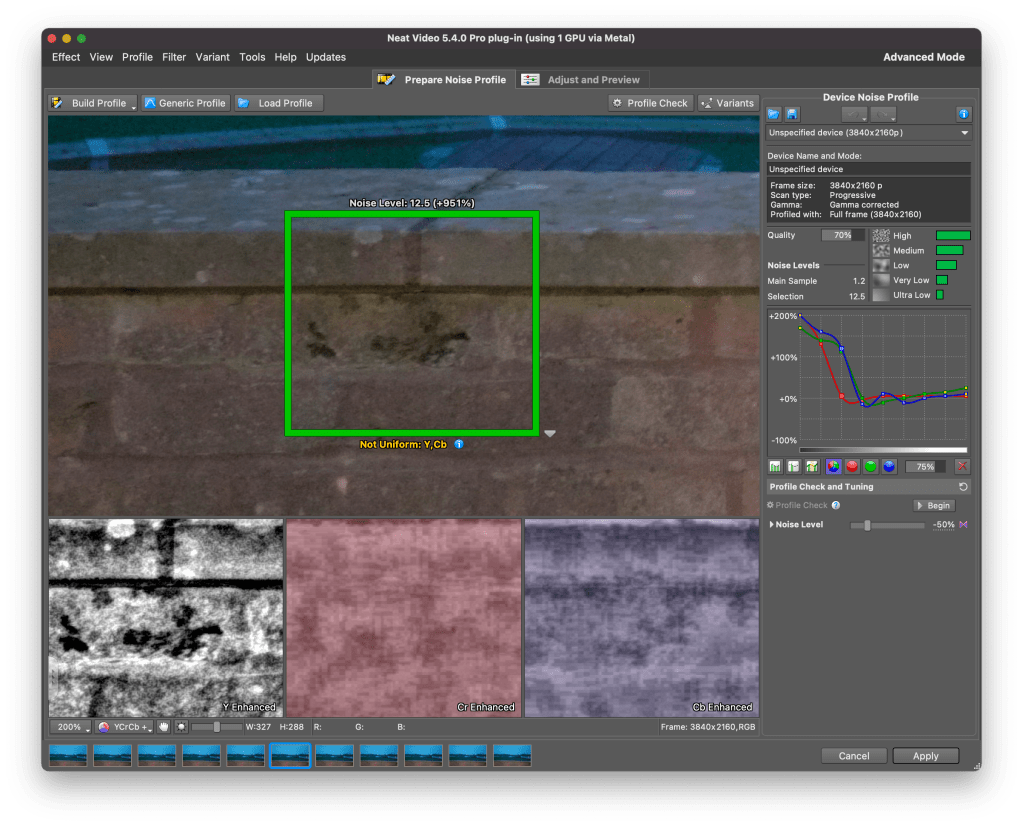The image size is (1023, 826).
Task: Click the brightness sun icon
Action: point(180,727)
